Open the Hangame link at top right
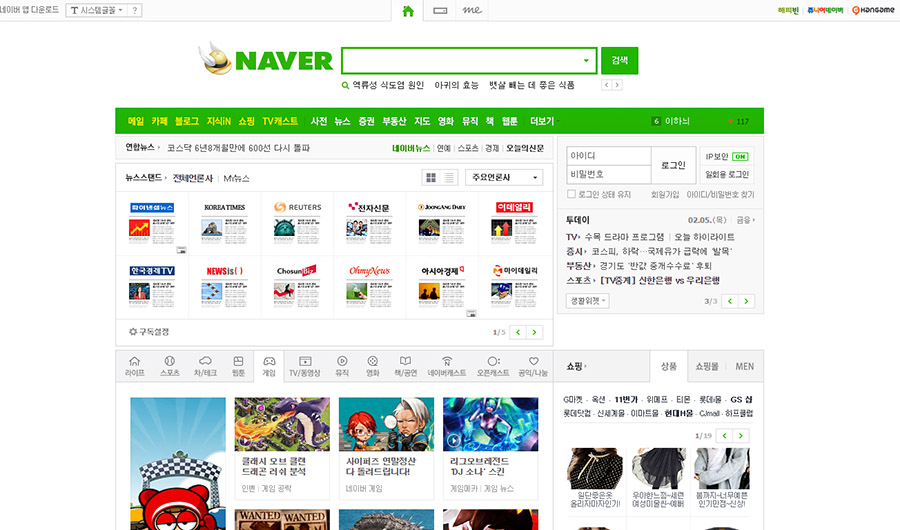900x530 pixels. 873,10
